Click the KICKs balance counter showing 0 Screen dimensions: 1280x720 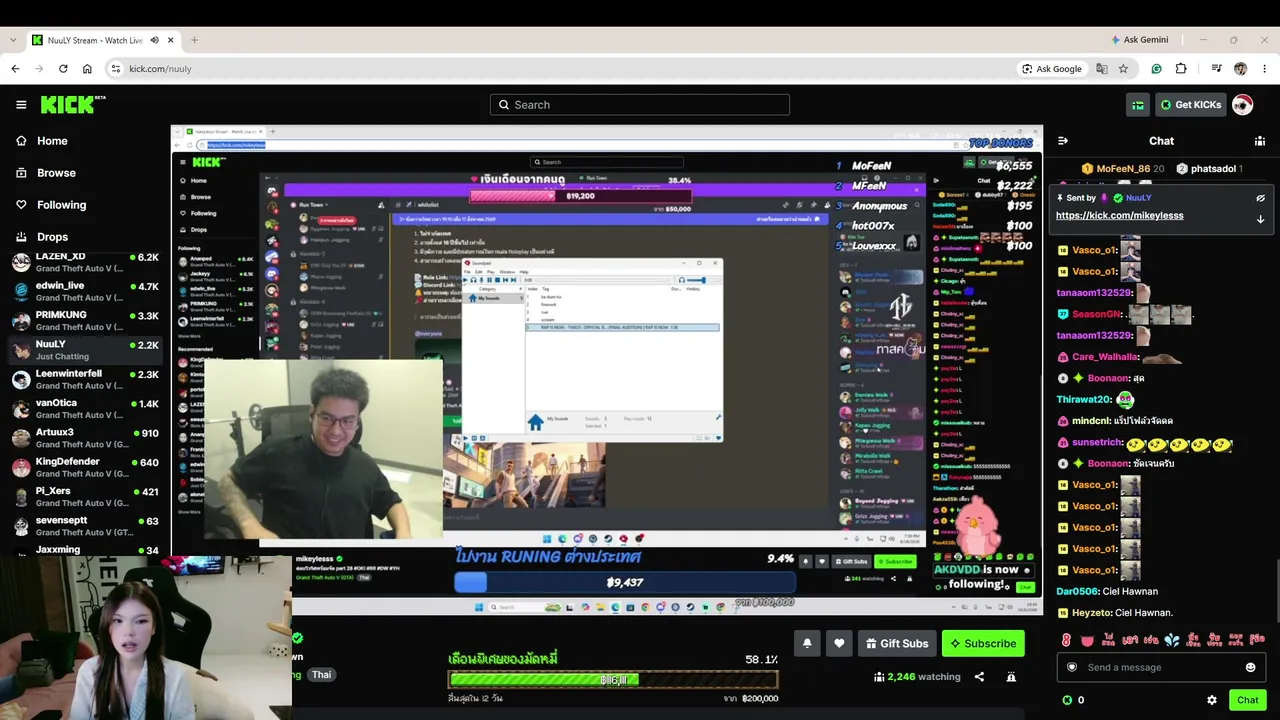(1073, 700)
